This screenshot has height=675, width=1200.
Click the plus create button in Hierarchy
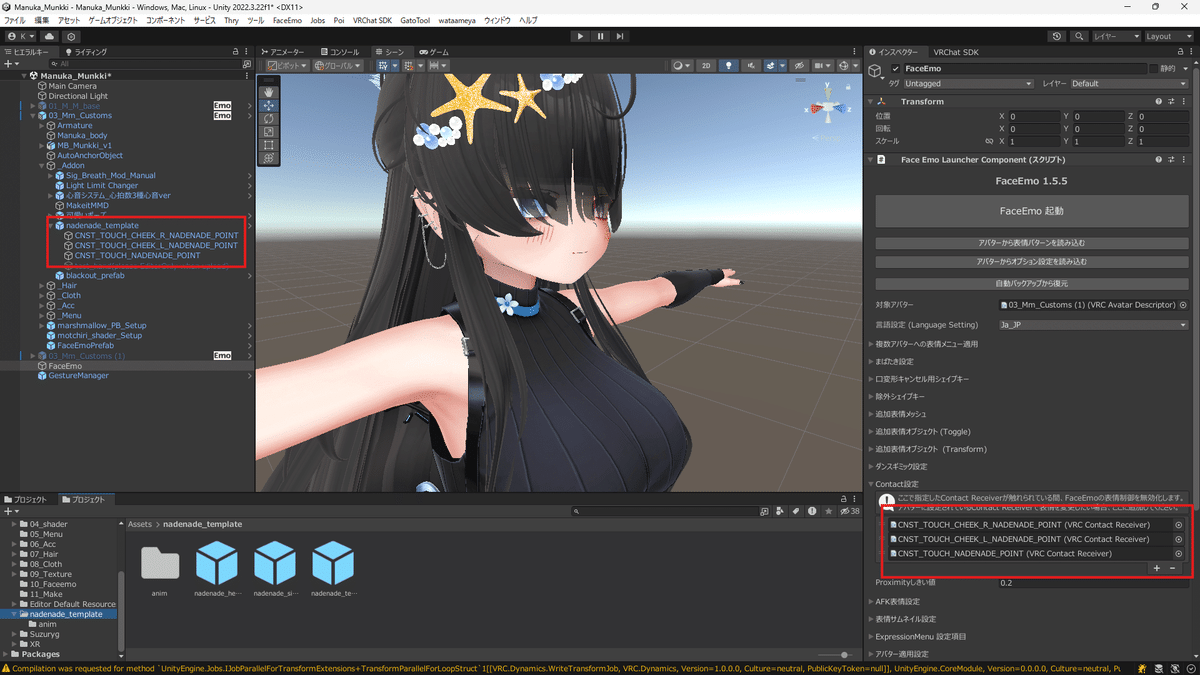click(12, 63)
